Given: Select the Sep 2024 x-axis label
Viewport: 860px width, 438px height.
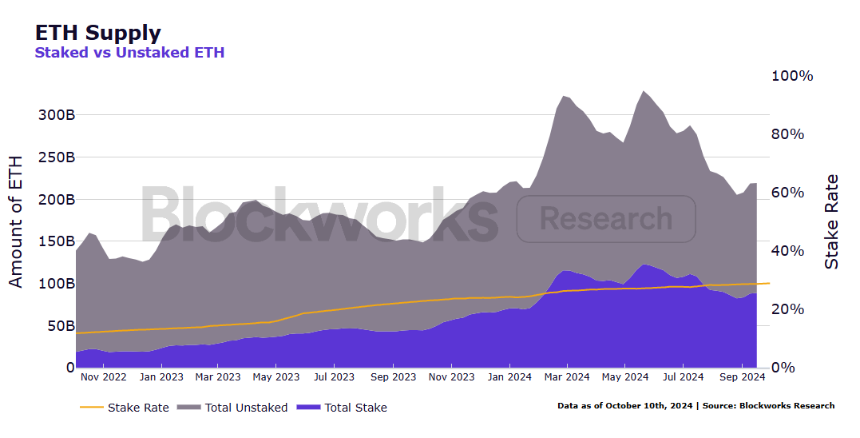Looking at the screenshot, I should coord(742,377).
